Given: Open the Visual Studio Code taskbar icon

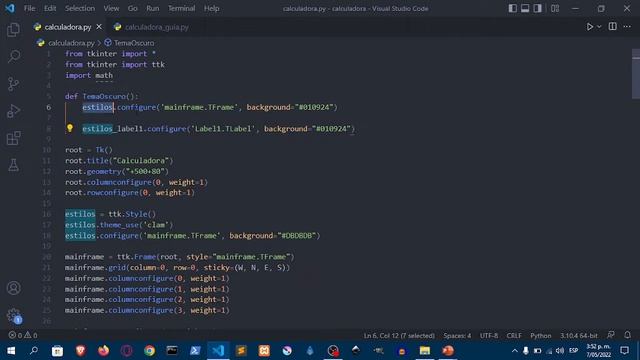Looking at the screenshot, I should pos(218,351).
